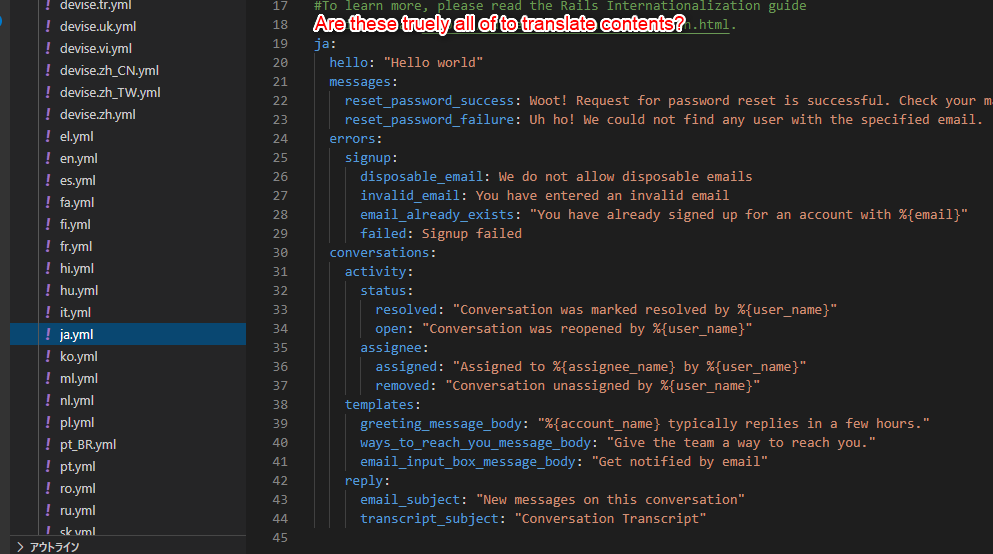
Task: Select nl.yml file
Action: [x=77, y=401]
